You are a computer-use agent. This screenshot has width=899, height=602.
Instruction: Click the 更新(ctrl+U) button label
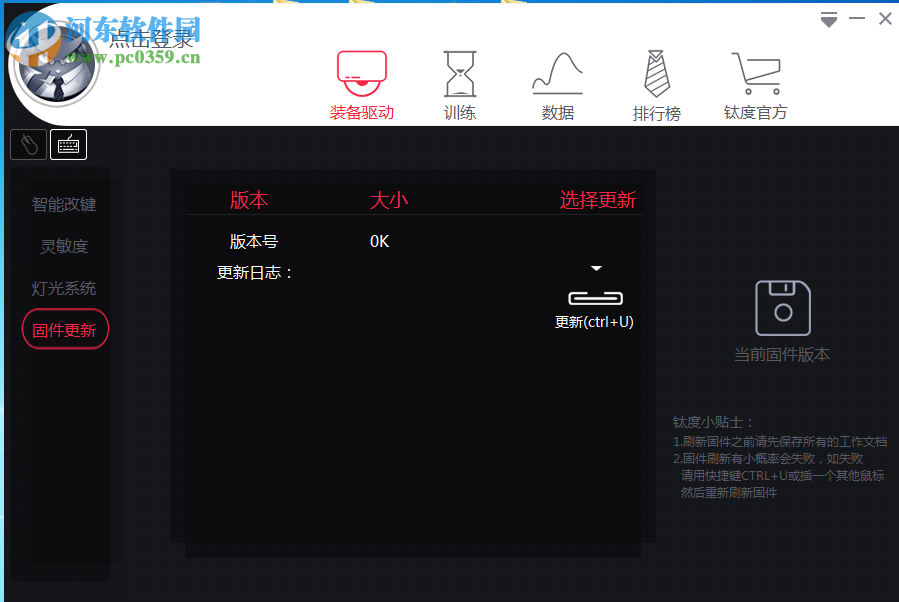pos(594,322)
